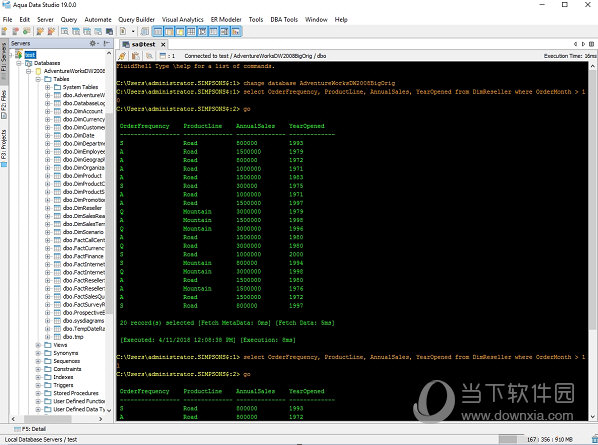Screen dimensions: 598x445
Task: Open the DBA Tools menu
Action: pyautogui.click(x=284, y=19)
